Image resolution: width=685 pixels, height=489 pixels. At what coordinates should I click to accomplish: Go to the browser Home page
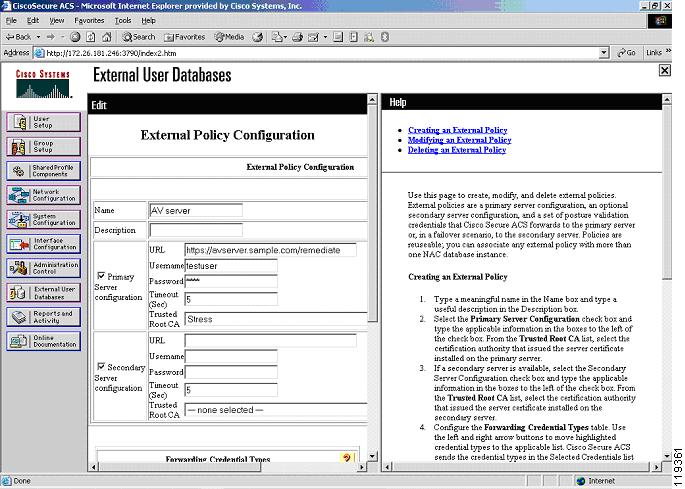coord(107,37)
